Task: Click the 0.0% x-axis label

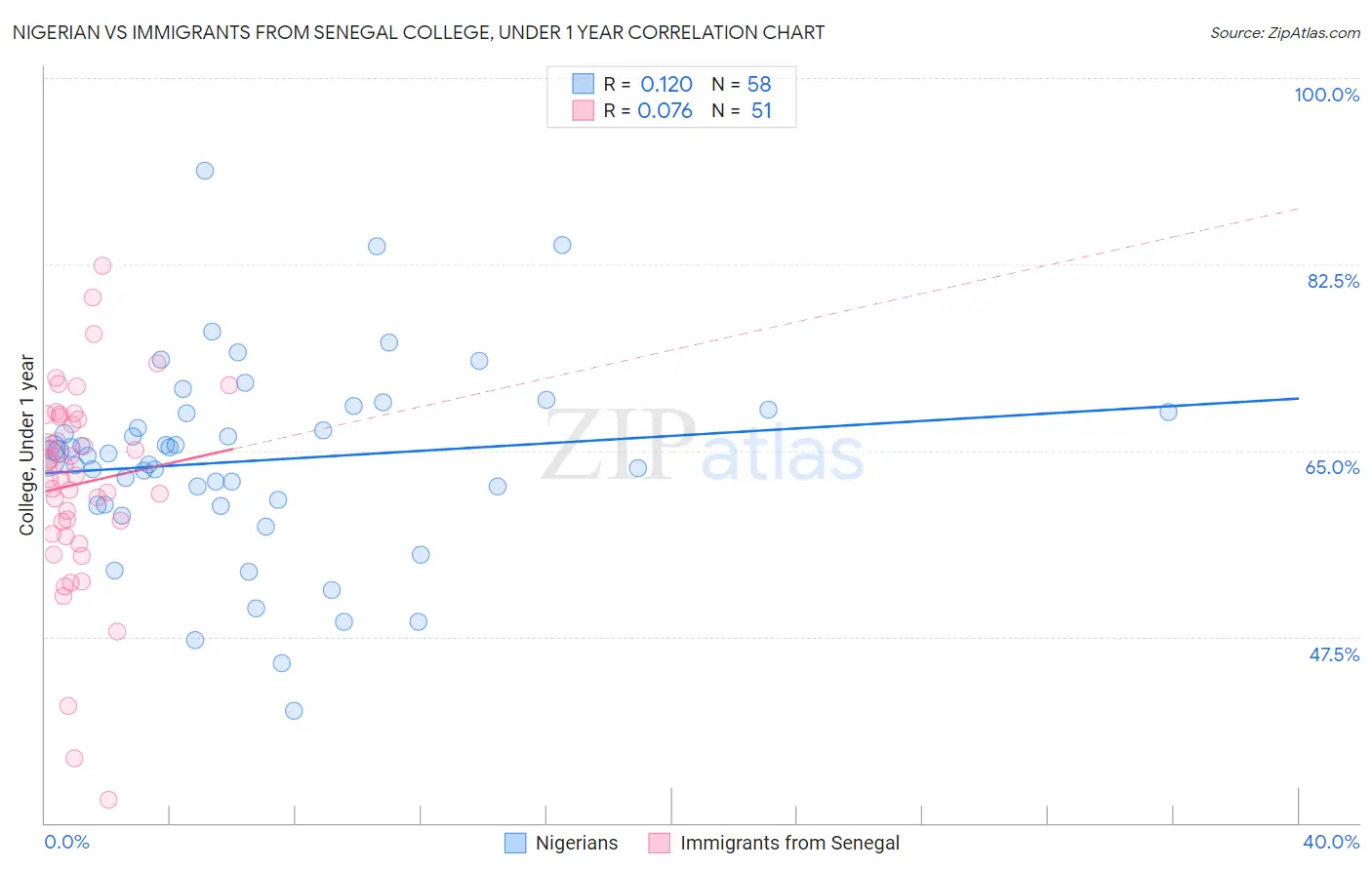Action: (x=66, y=842)
